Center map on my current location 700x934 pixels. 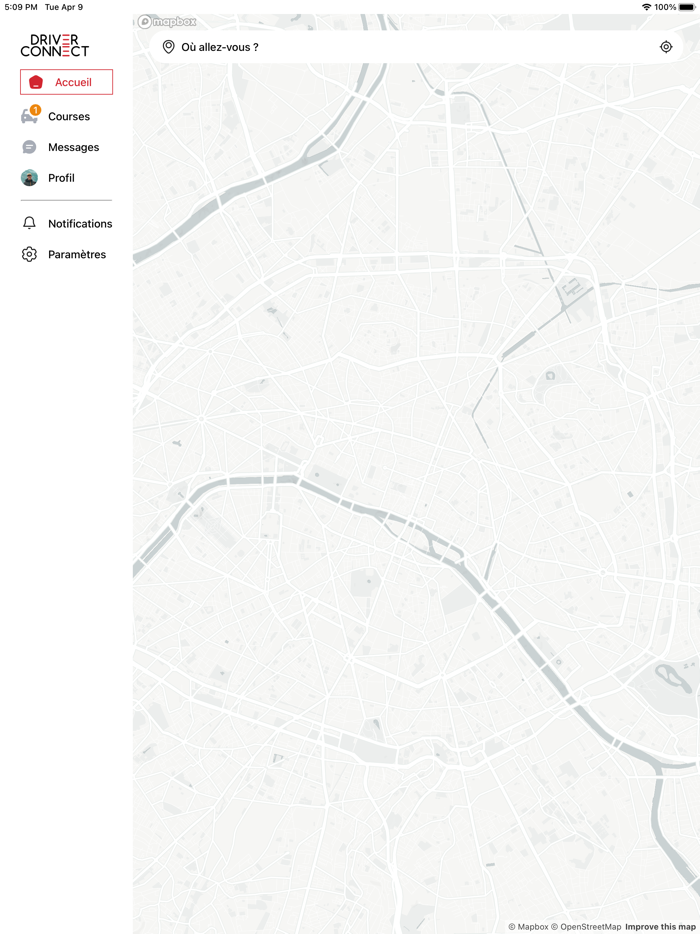[666, 47]
